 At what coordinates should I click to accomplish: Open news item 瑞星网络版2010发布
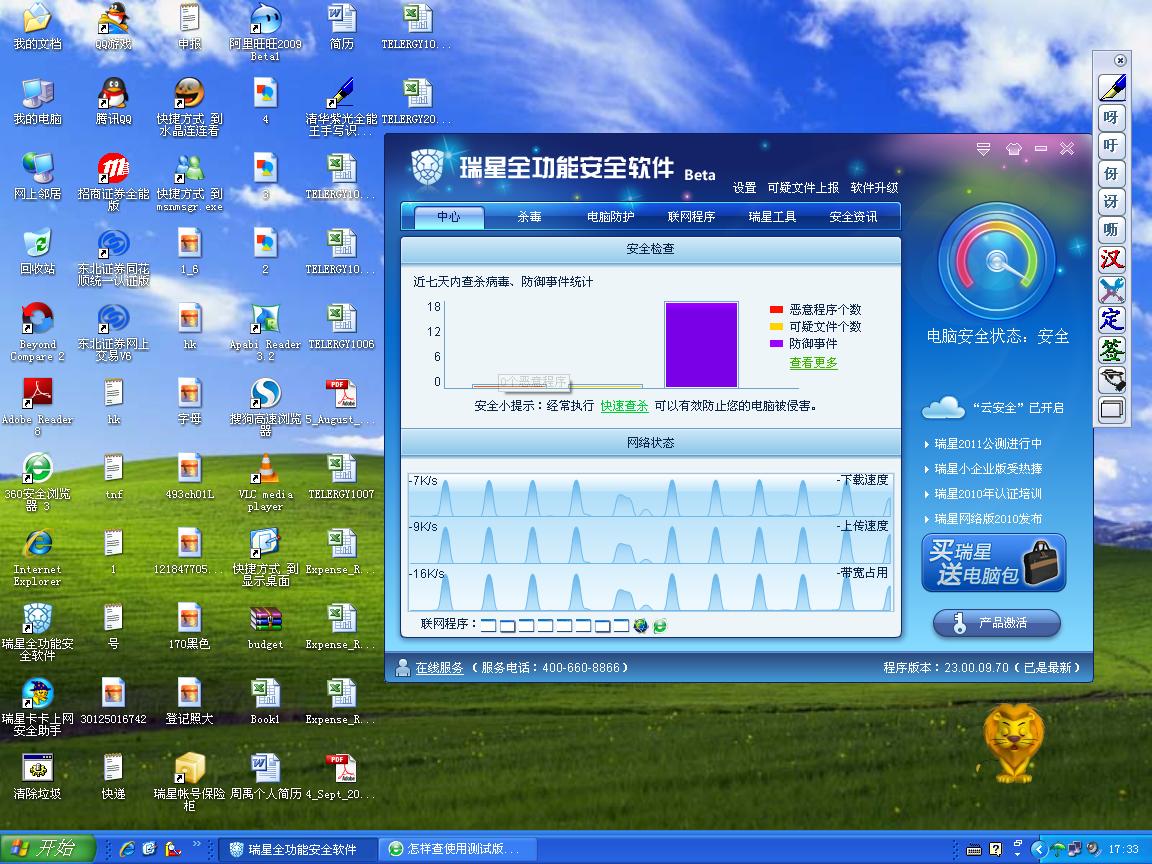tap(987, 519)
